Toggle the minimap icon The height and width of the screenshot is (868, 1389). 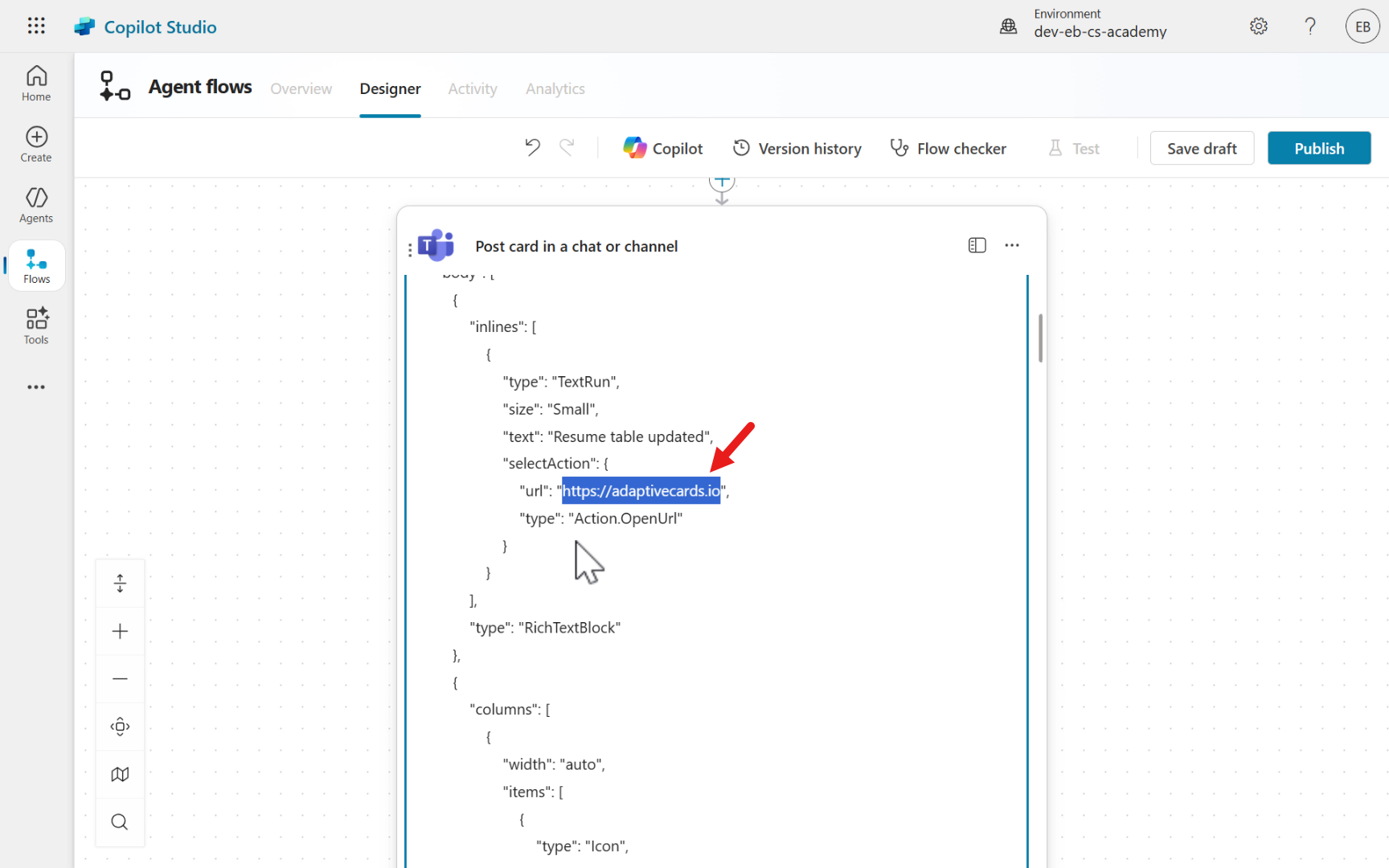pyautogui.click(x=120, y=774)
